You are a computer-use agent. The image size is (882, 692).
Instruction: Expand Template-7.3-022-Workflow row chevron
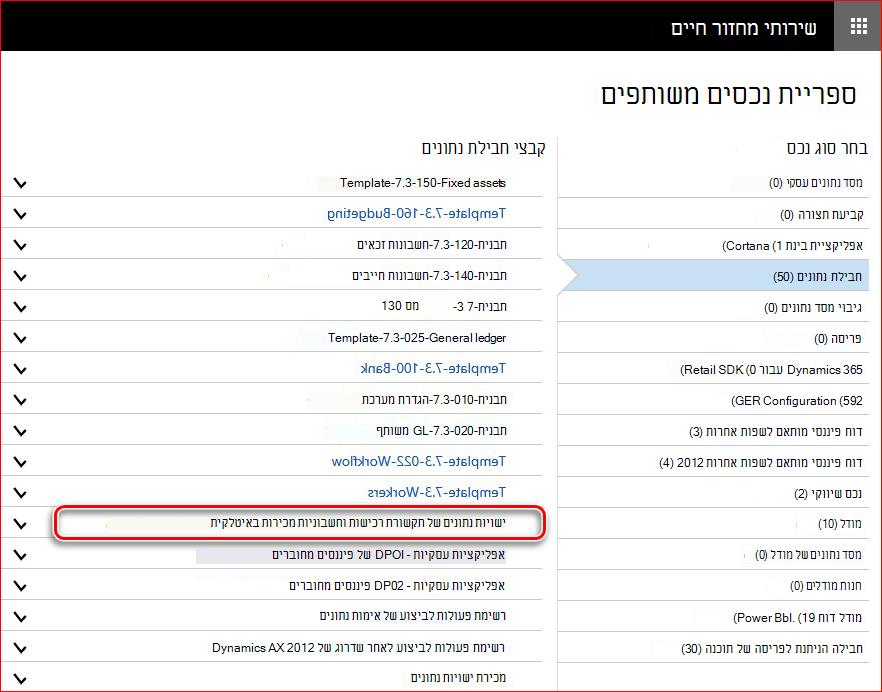tap(20, 462)
